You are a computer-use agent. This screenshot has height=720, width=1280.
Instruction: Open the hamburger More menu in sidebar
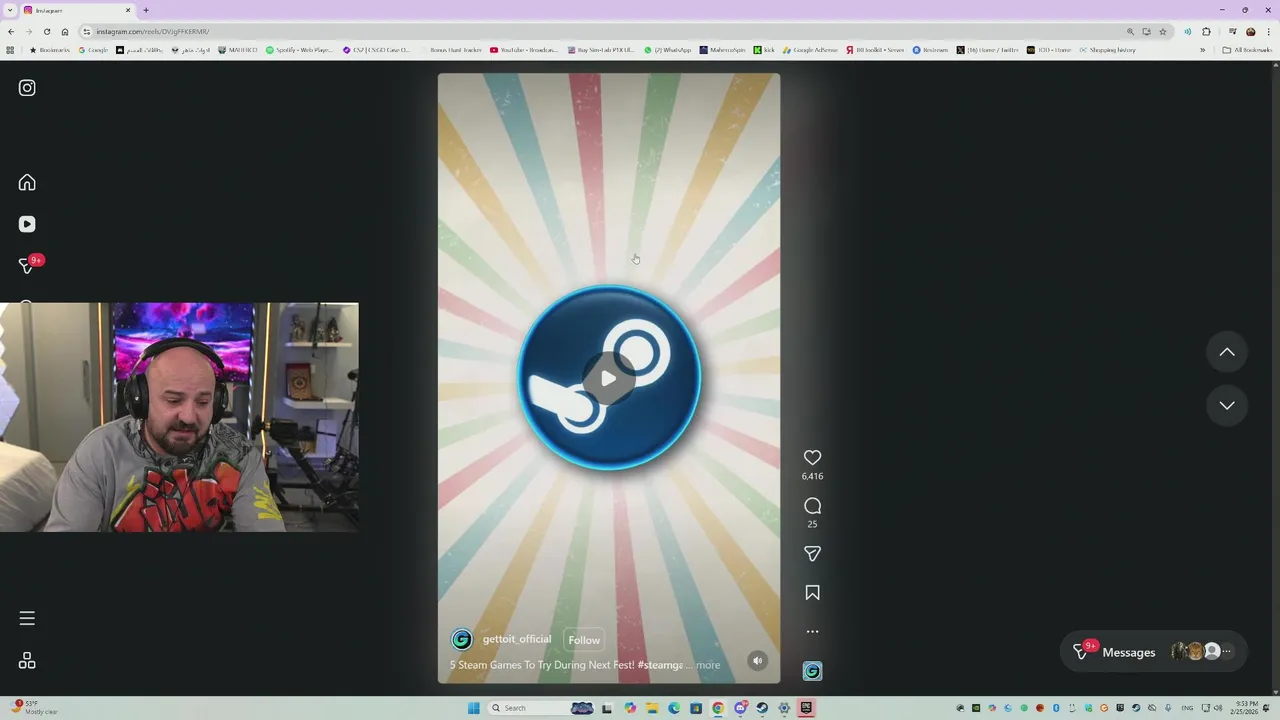click(x=27, y=618)
